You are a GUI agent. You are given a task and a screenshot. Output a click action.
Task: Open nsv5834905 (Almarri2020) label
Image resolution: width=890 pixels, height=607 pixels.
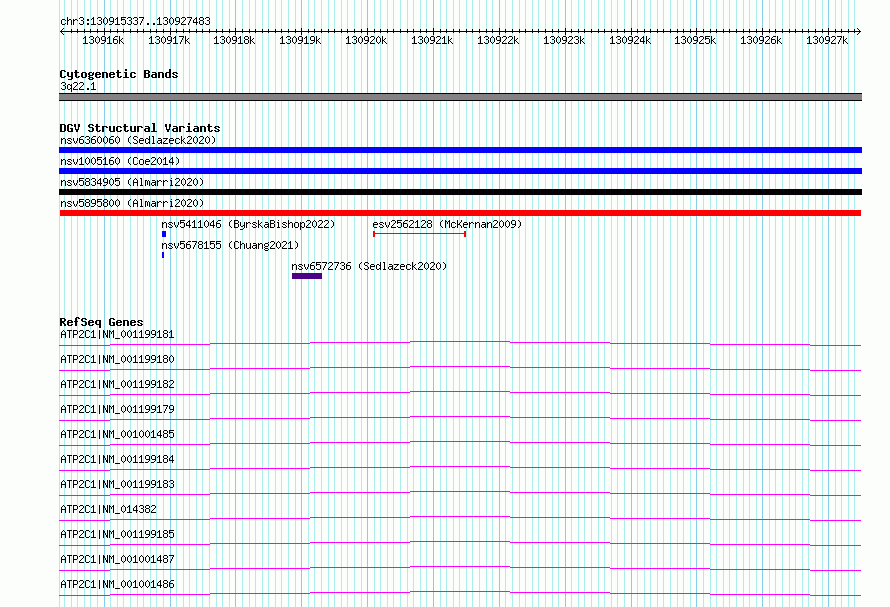(132, 182)
